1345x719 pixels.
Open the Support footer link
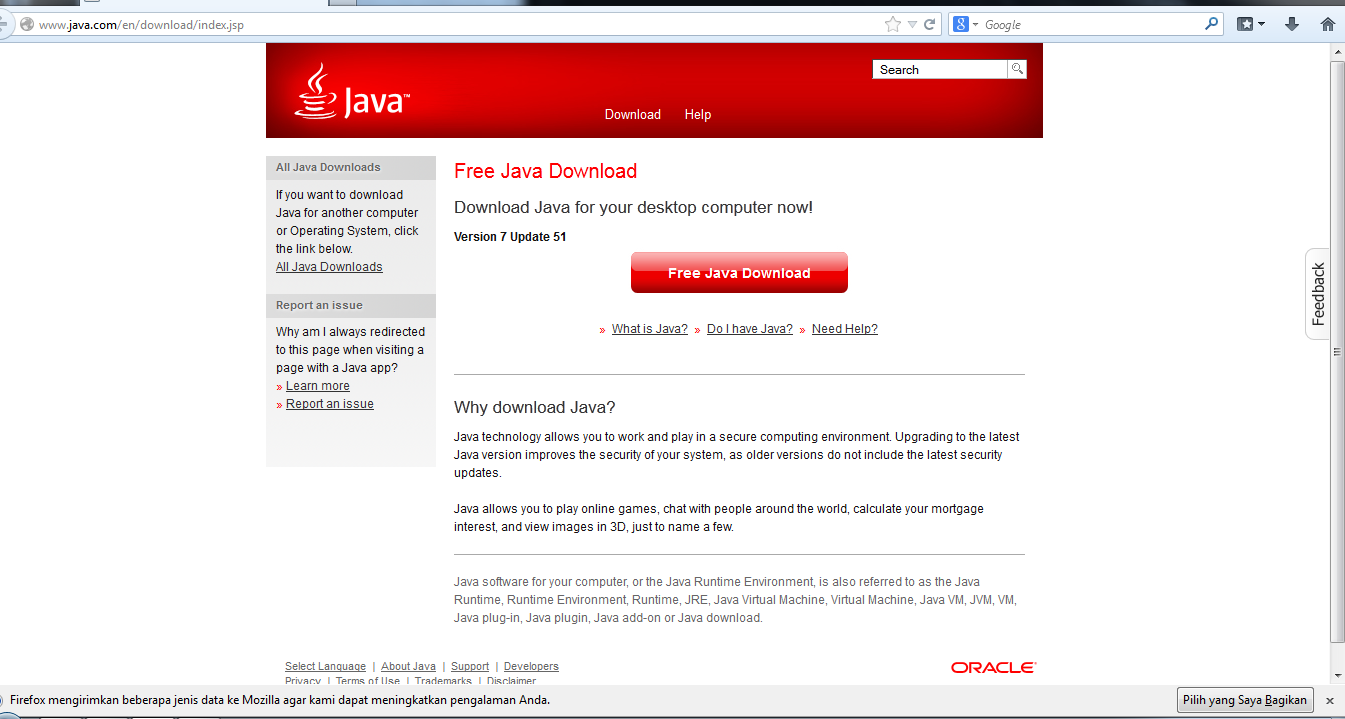[470, 666]
